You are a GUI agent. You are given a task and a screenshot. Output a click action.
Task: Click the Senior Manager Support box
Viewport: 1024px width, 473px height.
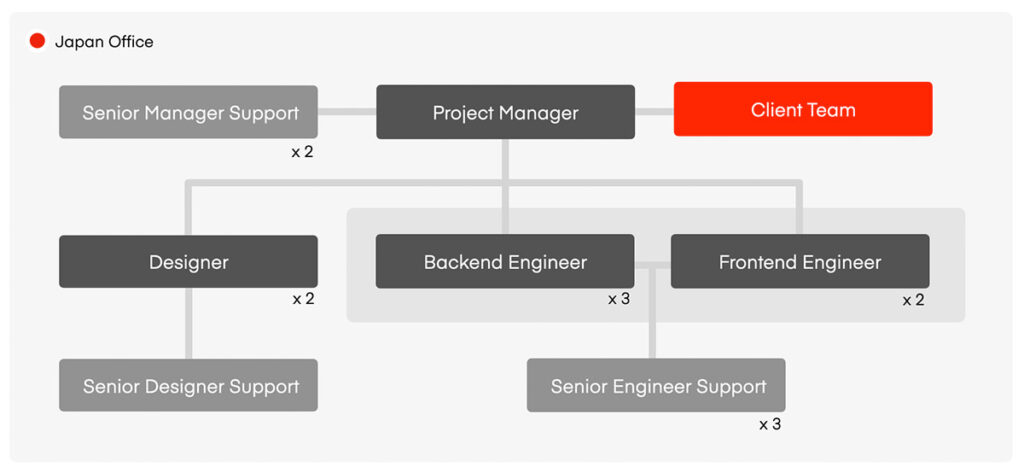pos(189,112)
